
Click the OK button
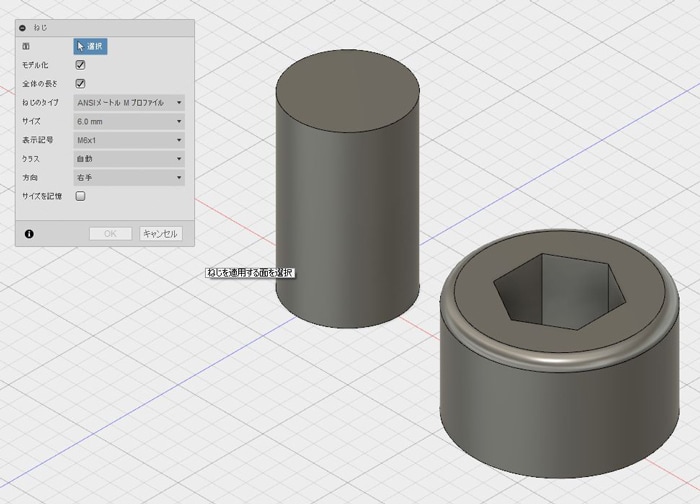pos(110,234)
